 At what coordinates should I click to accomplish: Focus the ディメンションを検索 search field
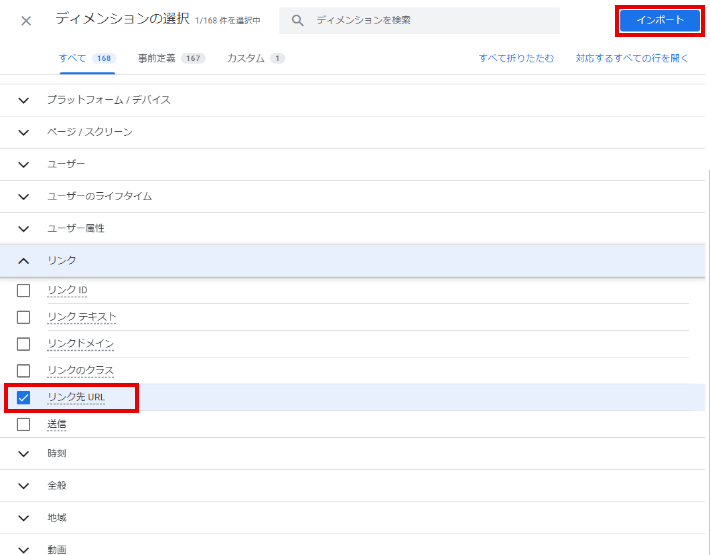click(419, 20)
